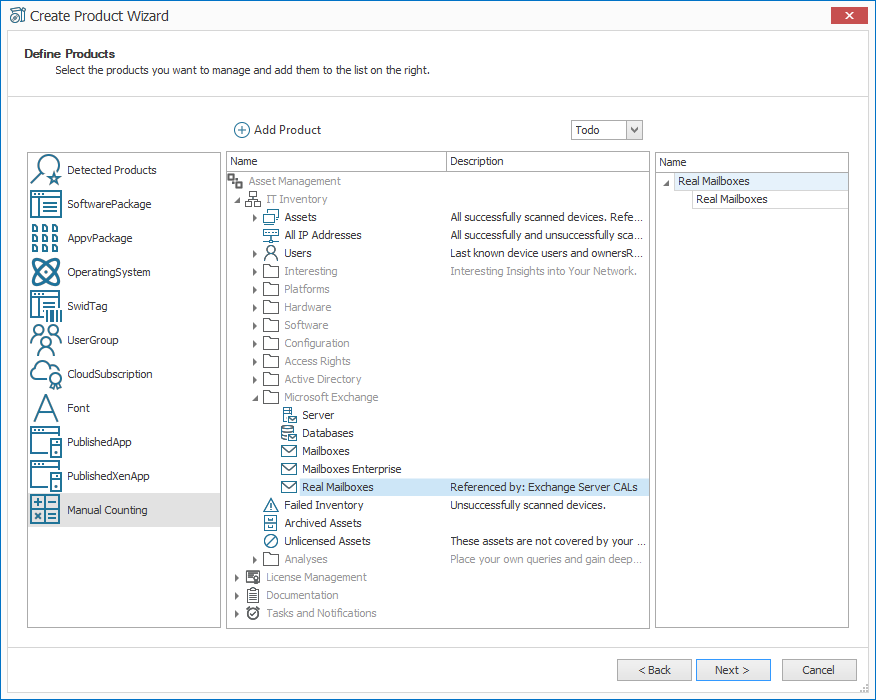Viewport: 876px width, 700px height.
Task: Collapse the Microsoft Exchange folder
Action: pyautogui.click(x=255, y=398)
